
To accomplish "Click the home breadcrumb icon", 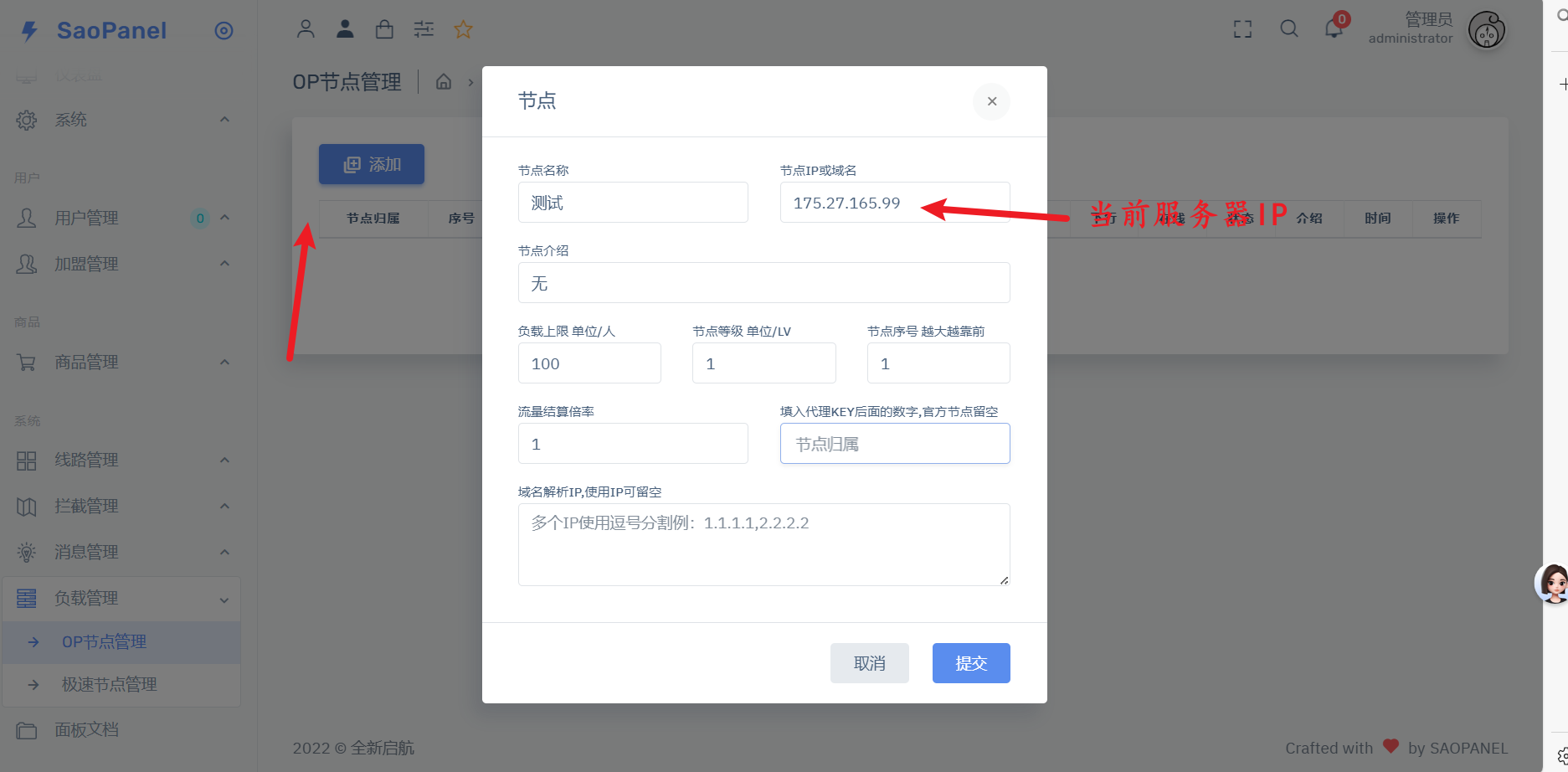I will 444,81.
